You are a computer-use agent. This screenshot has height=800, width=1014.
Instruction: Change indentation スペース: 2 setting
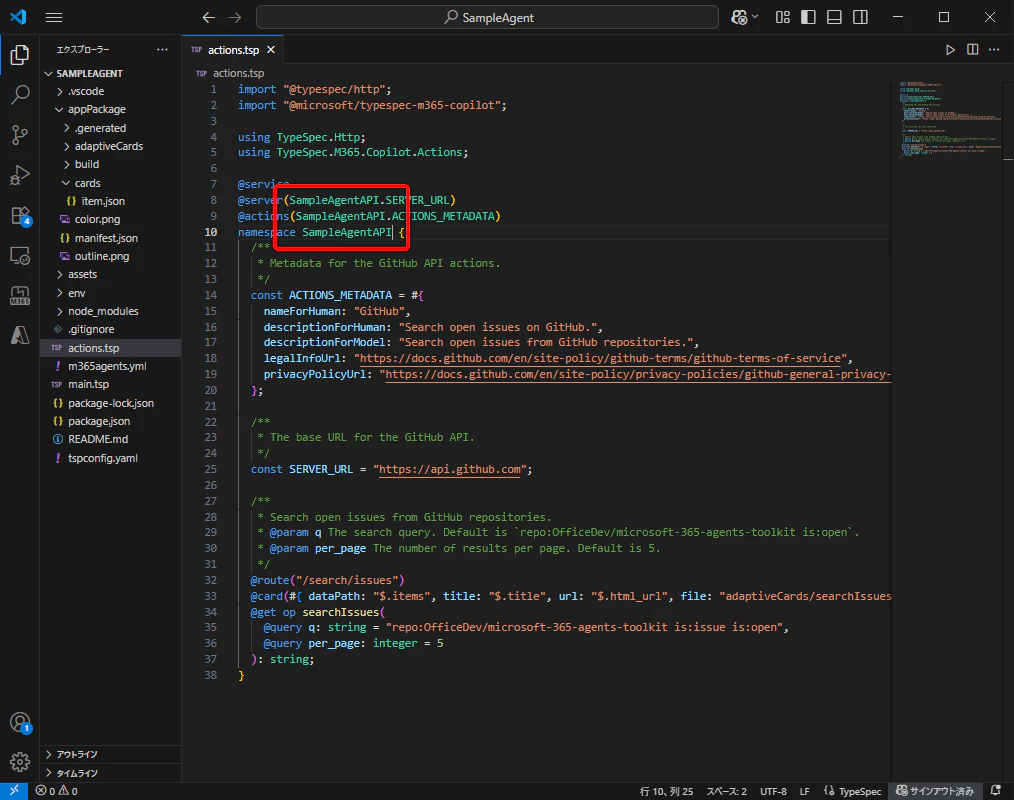[726, 791]
